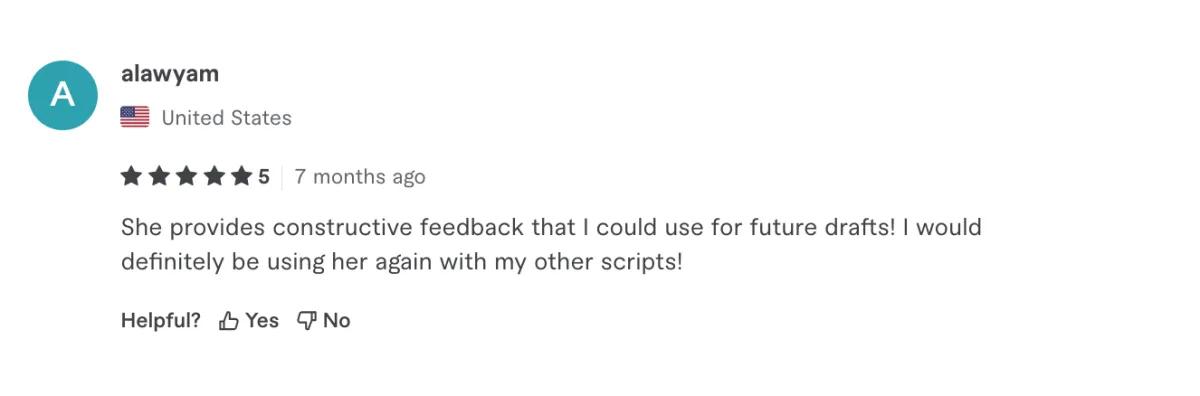Screen dimensions: 1200x396
Task: Click the rating number 5 beside stars
Action: [264, 177]
